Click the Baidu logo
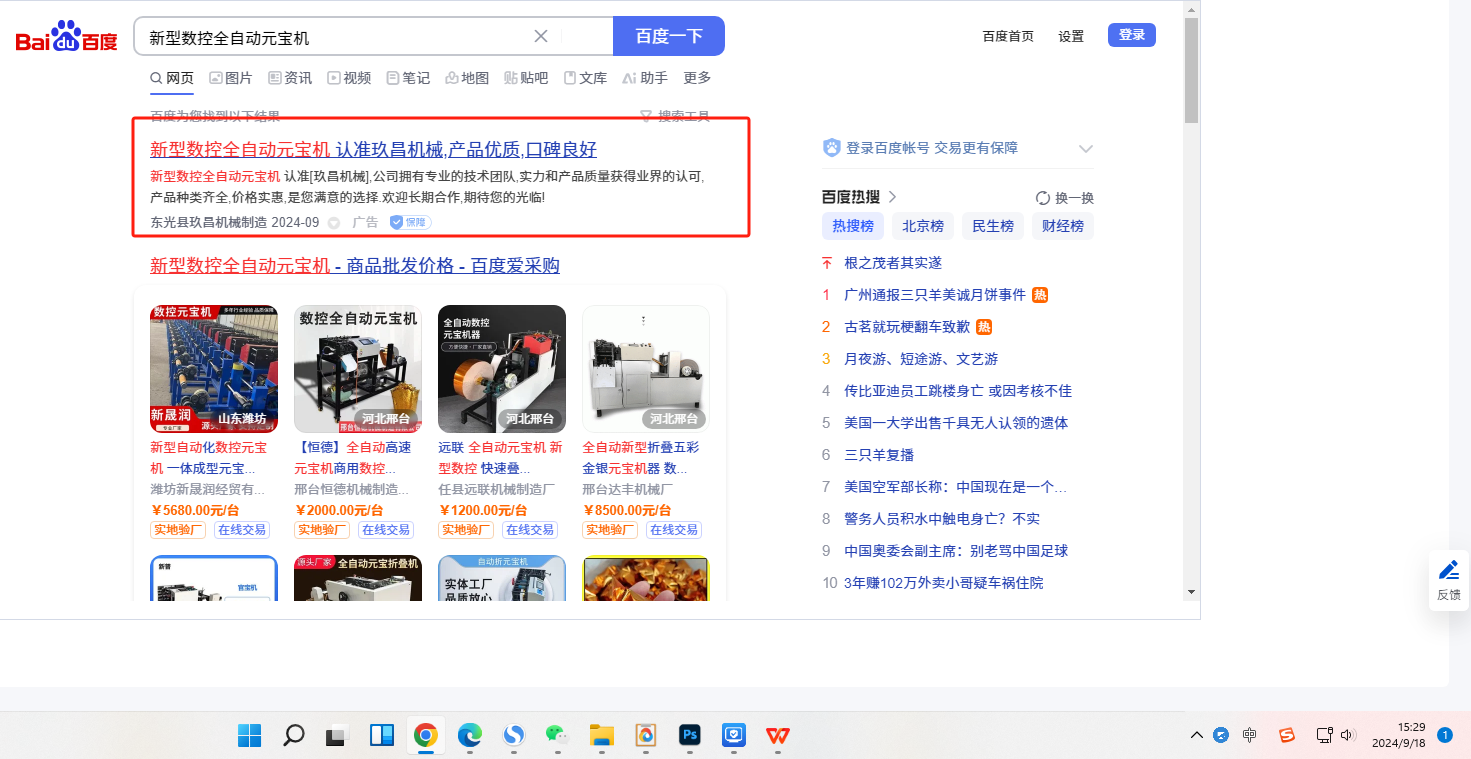Screen dimensions: 1471x759 (66, 37)
